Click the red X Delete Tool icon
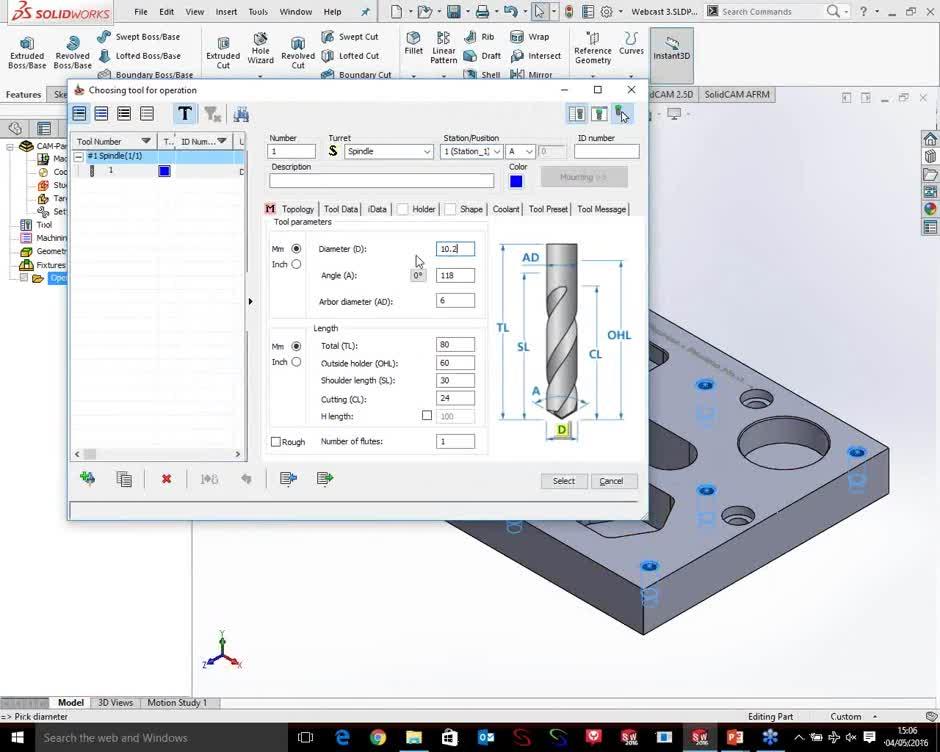 pos(167,478)
